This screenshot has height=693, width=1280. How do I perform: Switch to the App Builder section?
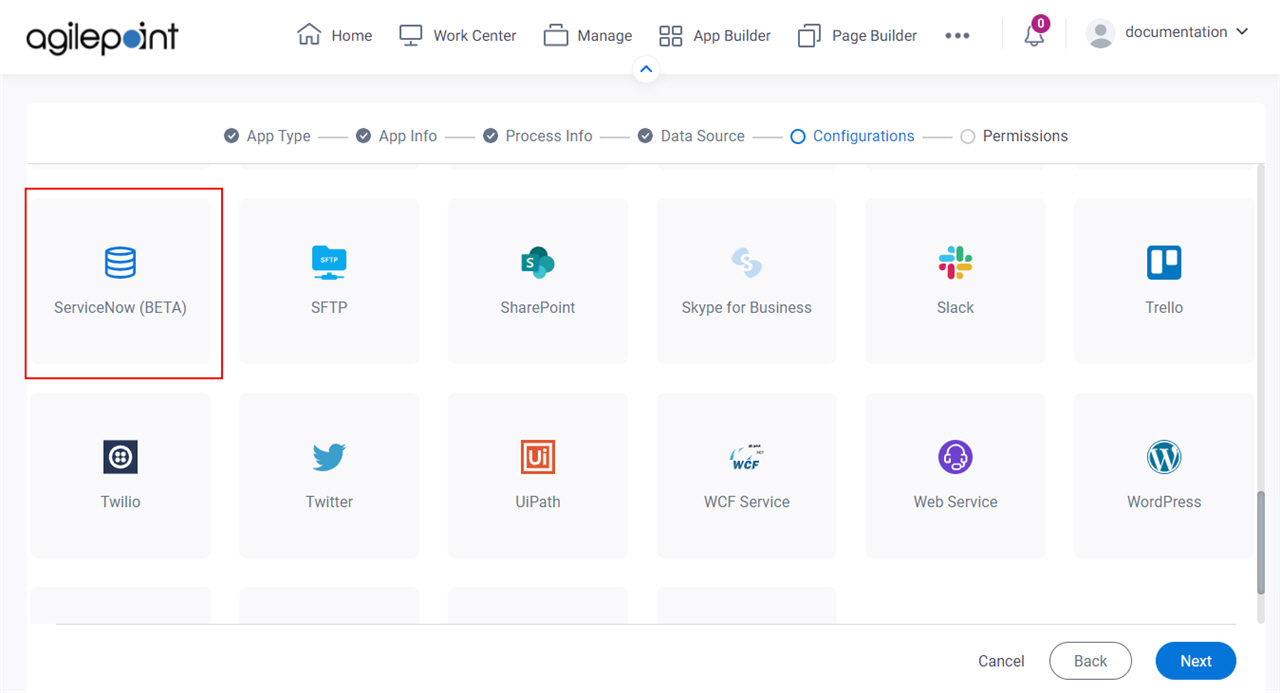(714, 35)
